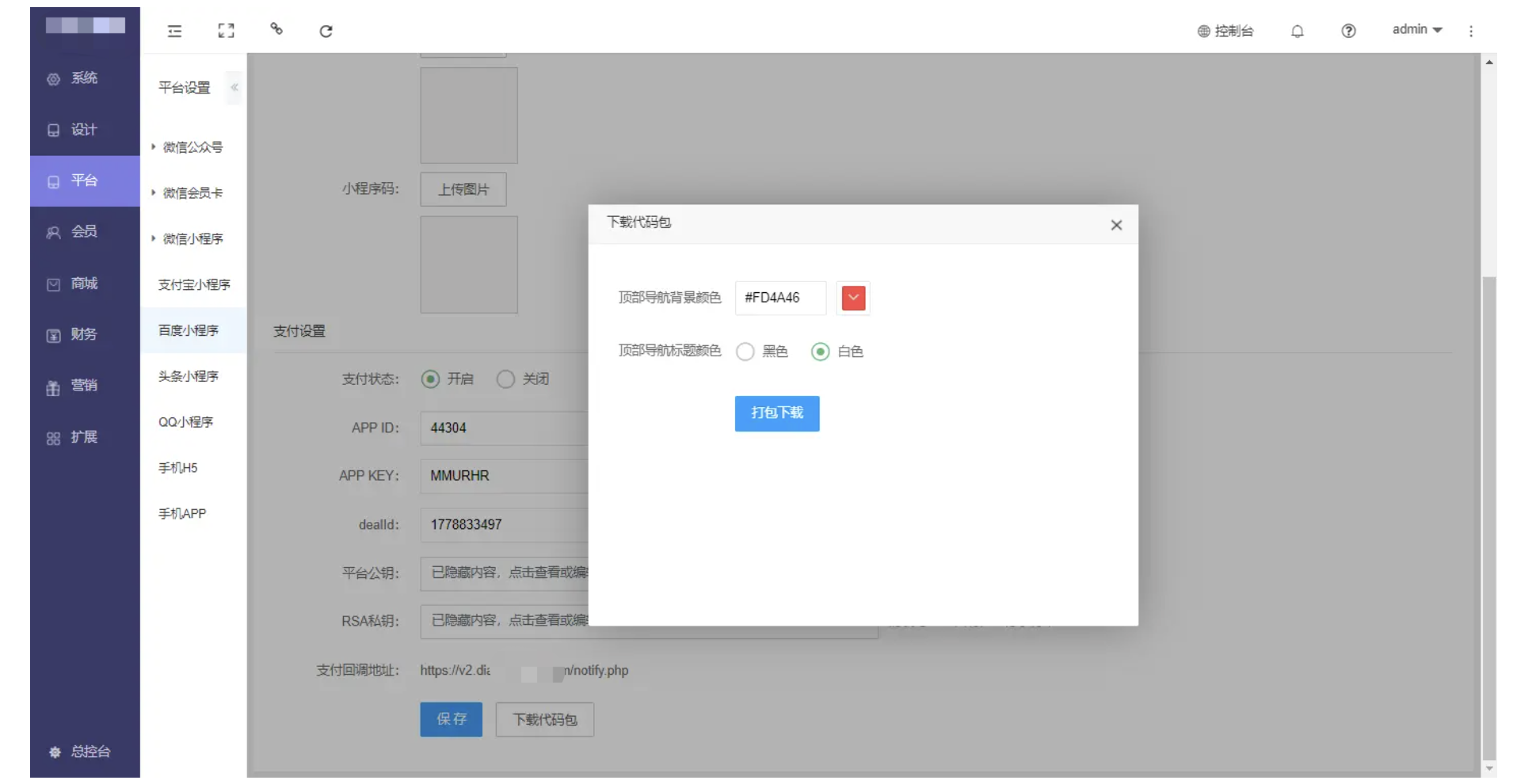Click hidden 平台公钥 field to view
This screenshot has height=784, width=1513.
coord(505,573)
